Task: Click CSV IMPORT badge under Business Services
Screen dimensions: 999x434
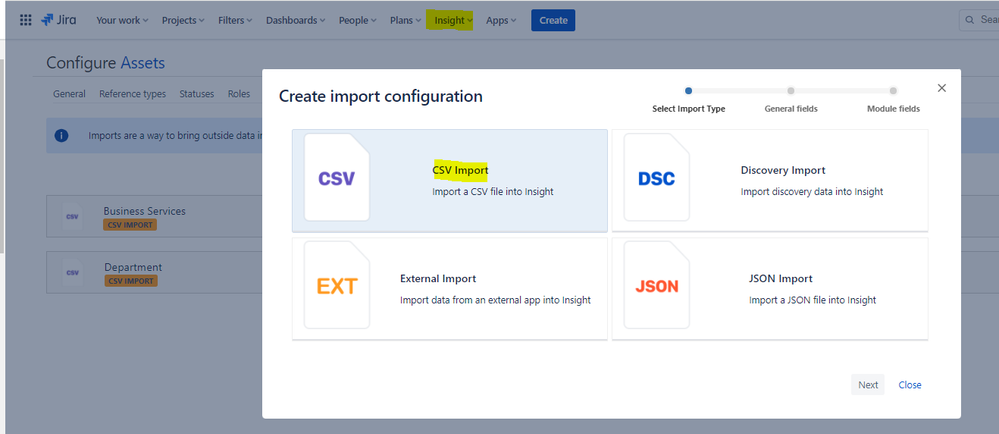Action: 130,224
